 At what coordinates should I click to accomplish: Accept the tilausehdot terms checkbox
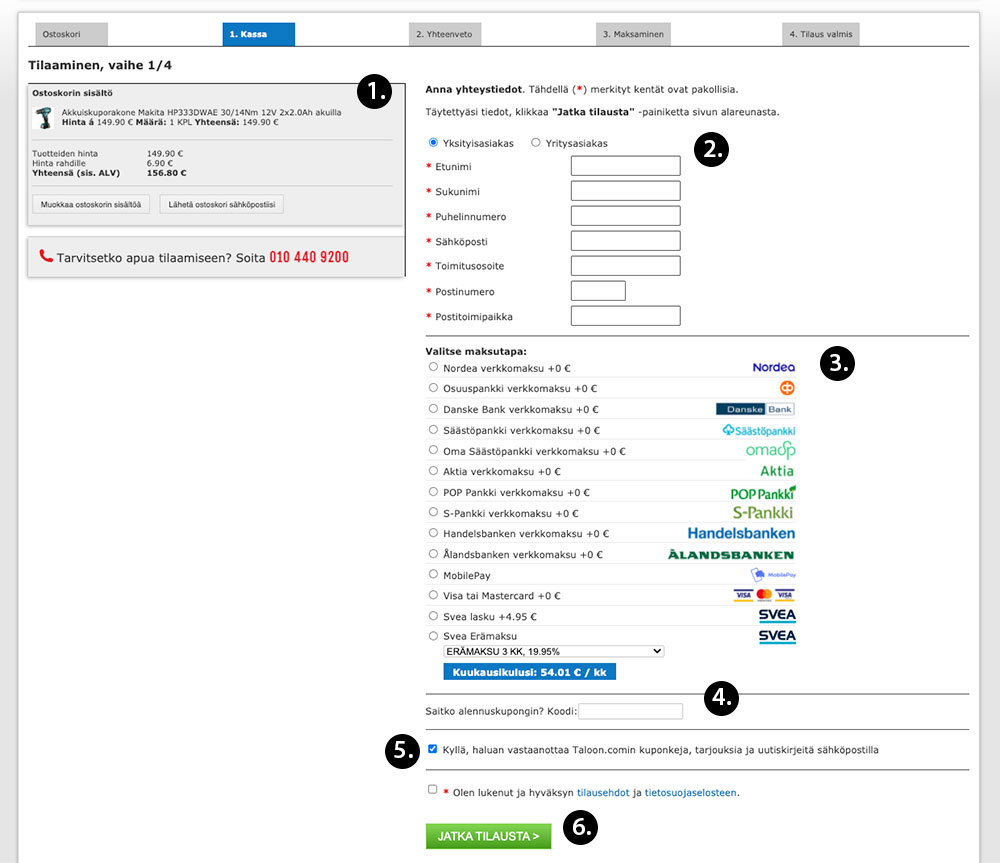[432, 789]
